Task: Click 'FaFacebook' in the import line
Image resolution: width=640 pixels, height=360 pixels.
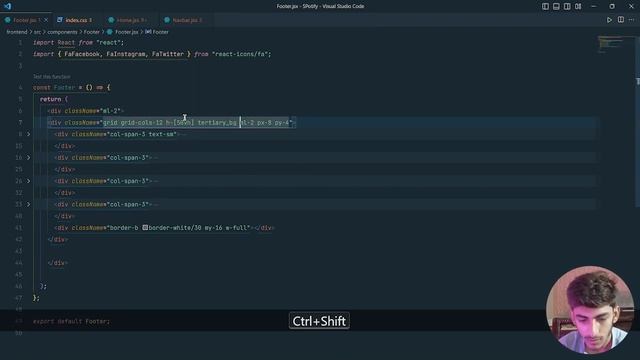Action: (x=82, y=54)
